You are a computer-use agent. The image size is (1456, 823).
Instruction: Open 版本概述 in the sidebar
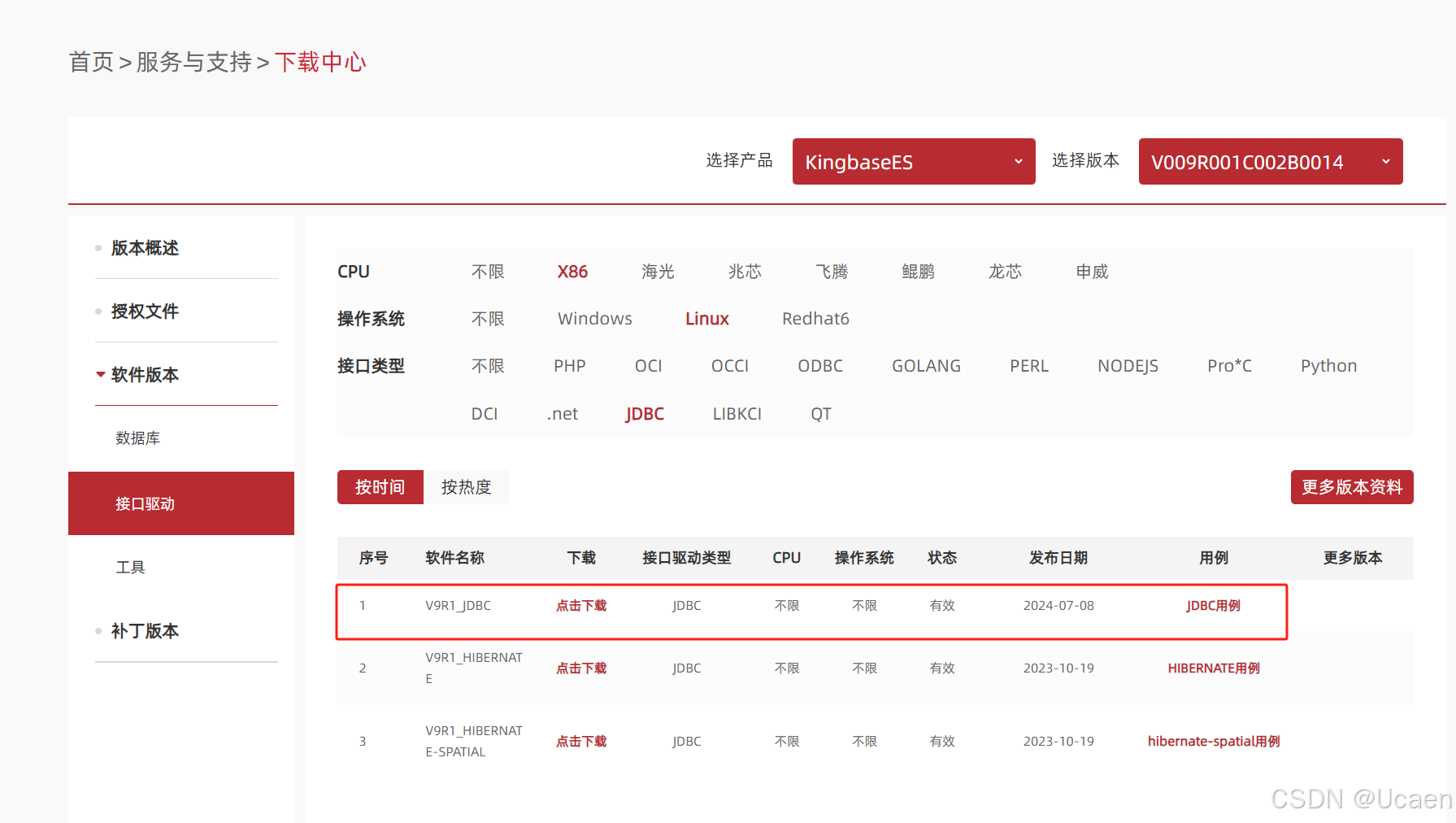click(x=145, y=248)
